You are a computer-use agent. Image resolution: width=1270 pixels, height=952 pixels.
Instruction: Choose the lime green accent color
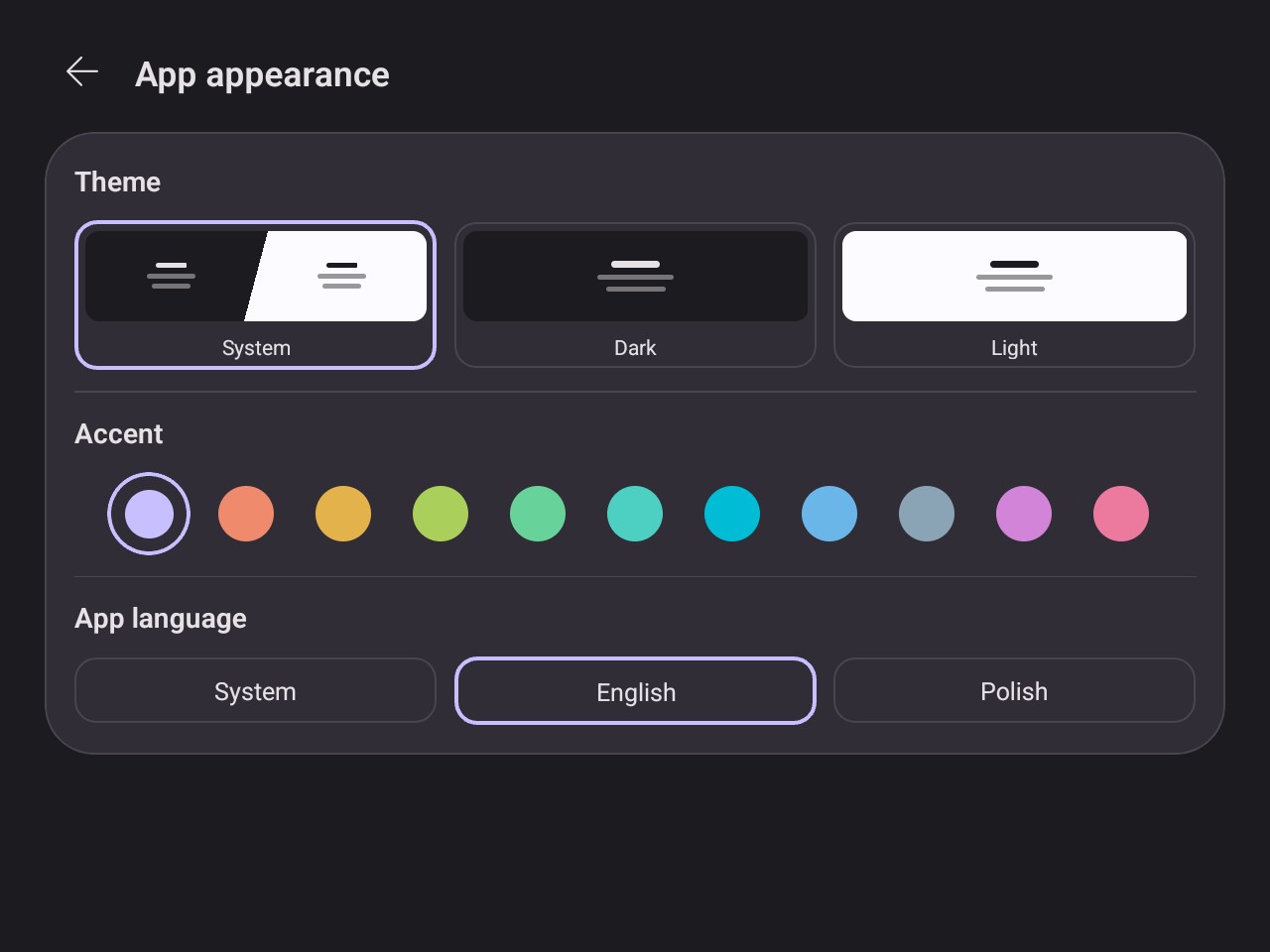tap(441, 514)
